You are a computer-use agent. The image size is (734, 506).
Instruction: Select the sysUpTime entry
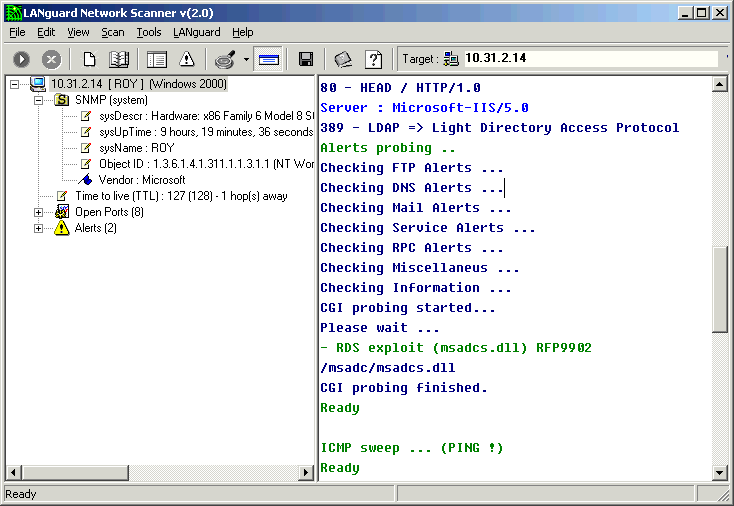click(x=206, y=132)
